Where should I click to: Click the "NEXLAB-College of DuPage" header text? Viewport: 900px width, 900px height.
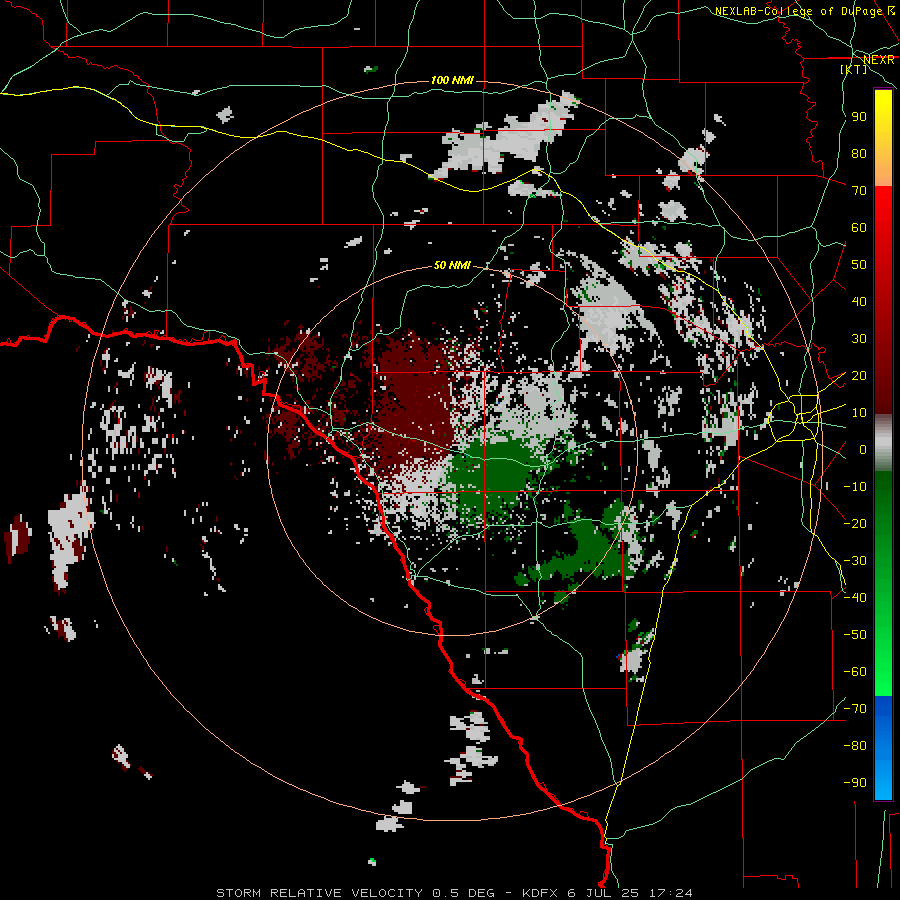tap(798, 11)
